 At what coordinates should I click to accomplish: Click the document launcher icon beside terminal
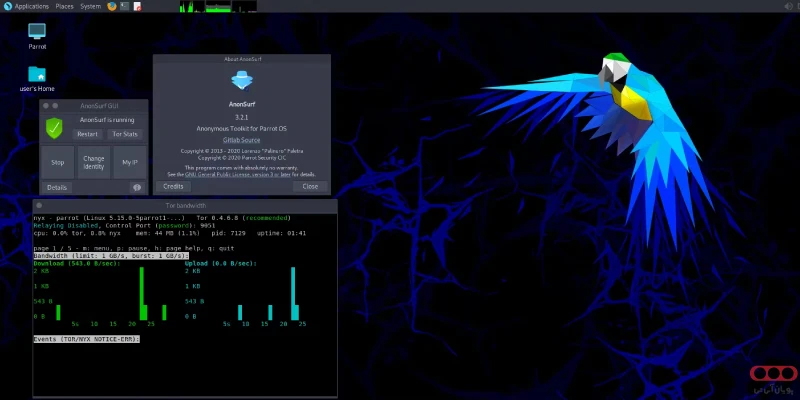[x=137, y=7]
